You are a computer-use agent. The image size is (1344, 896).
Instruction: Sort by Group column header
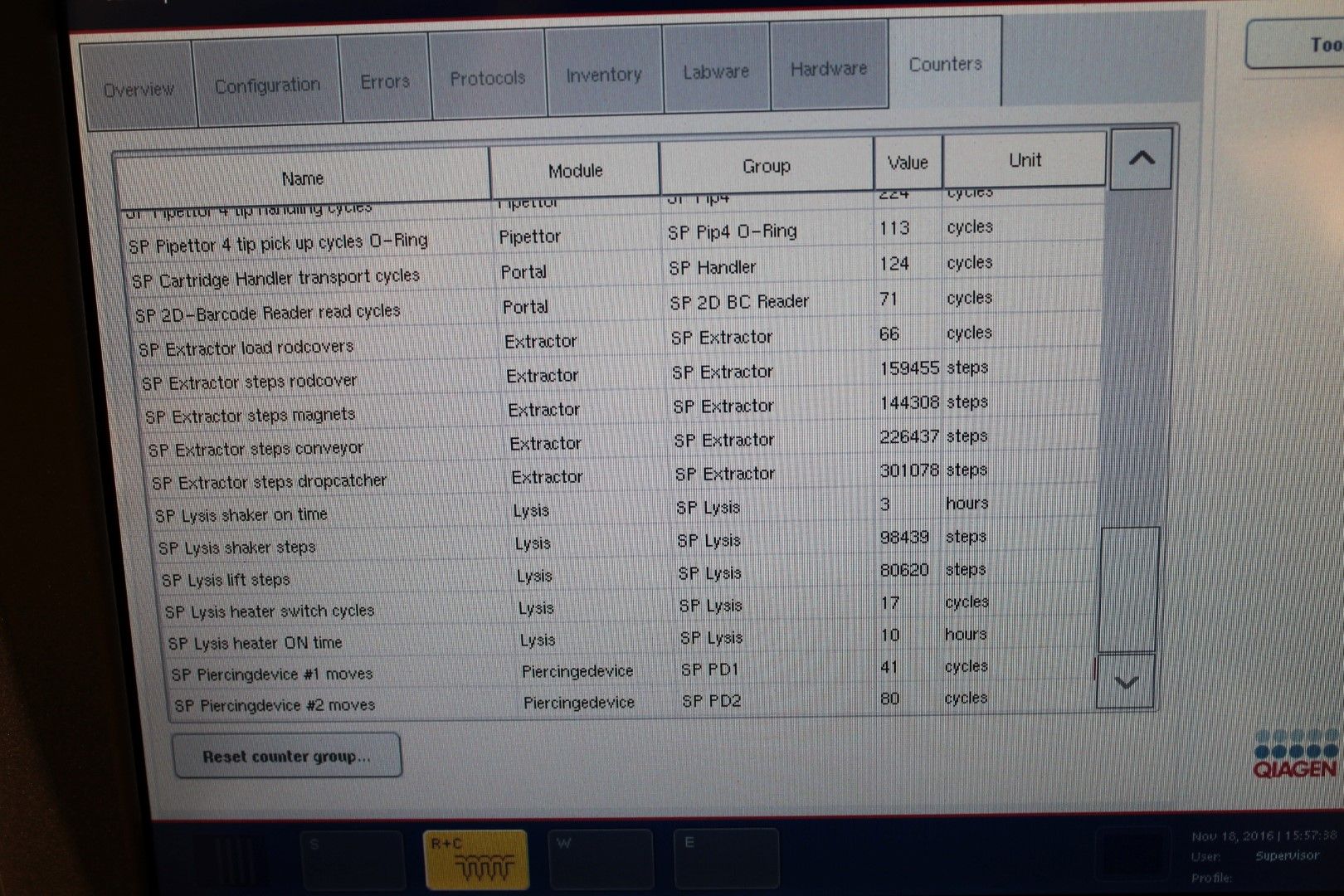coord(767,166)
